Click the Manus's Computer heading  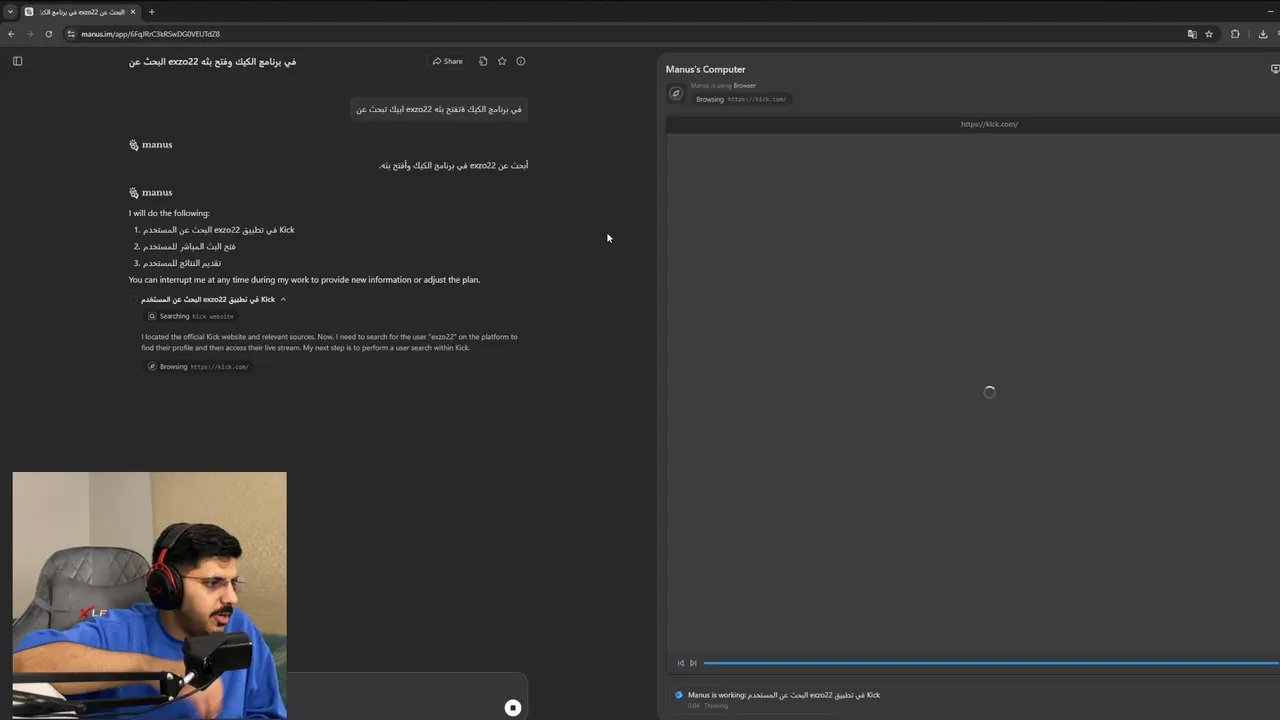[705, 69]
